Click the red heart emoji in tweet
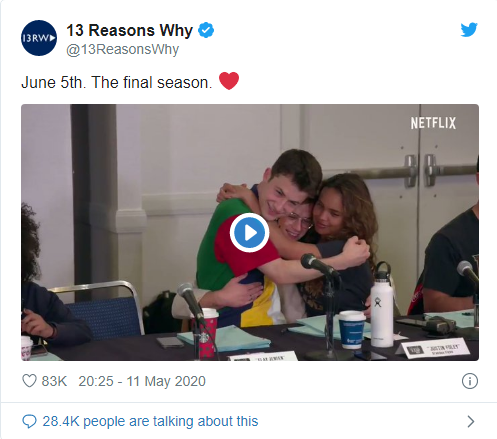The height and width of the screenshot is (439, 497). 229,81
